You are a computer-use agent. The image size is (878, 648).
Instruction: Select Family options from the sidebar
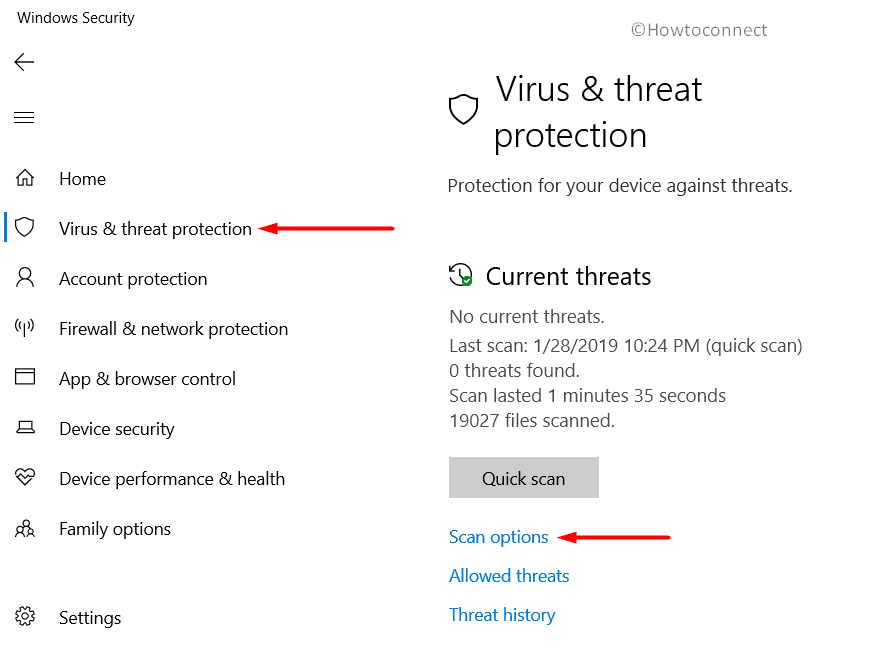tap(114, 528)
